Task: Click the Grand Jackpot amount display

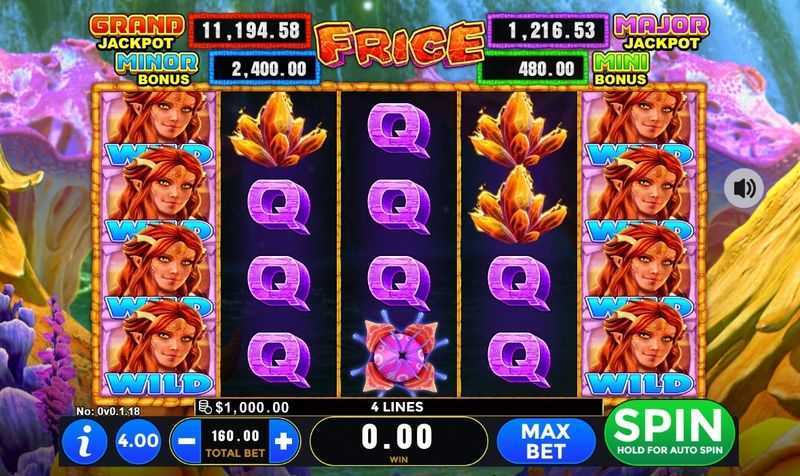Action: click(250, 31)
